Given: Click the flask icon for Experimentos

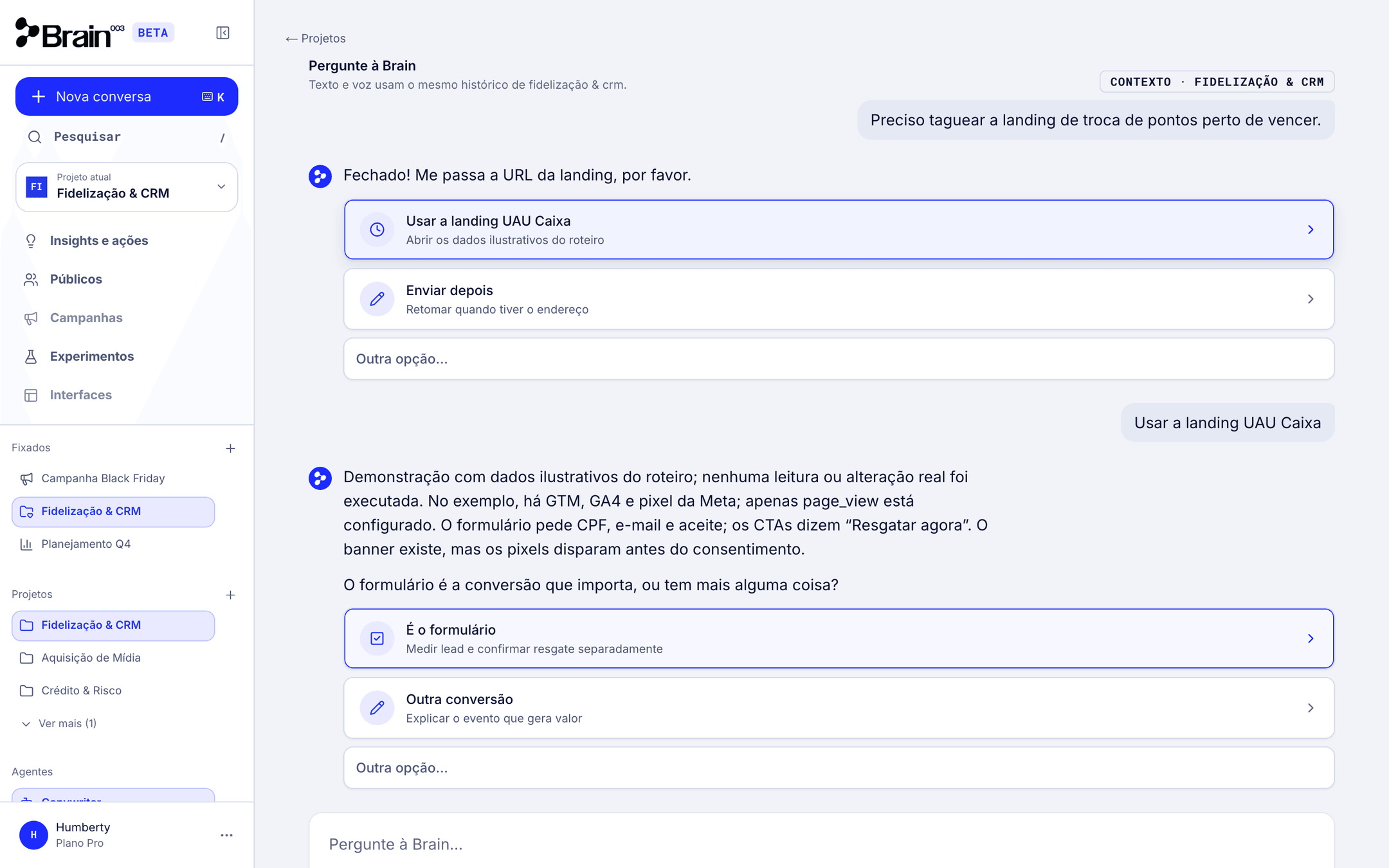Looking at the screenshot, I should 31,356.
